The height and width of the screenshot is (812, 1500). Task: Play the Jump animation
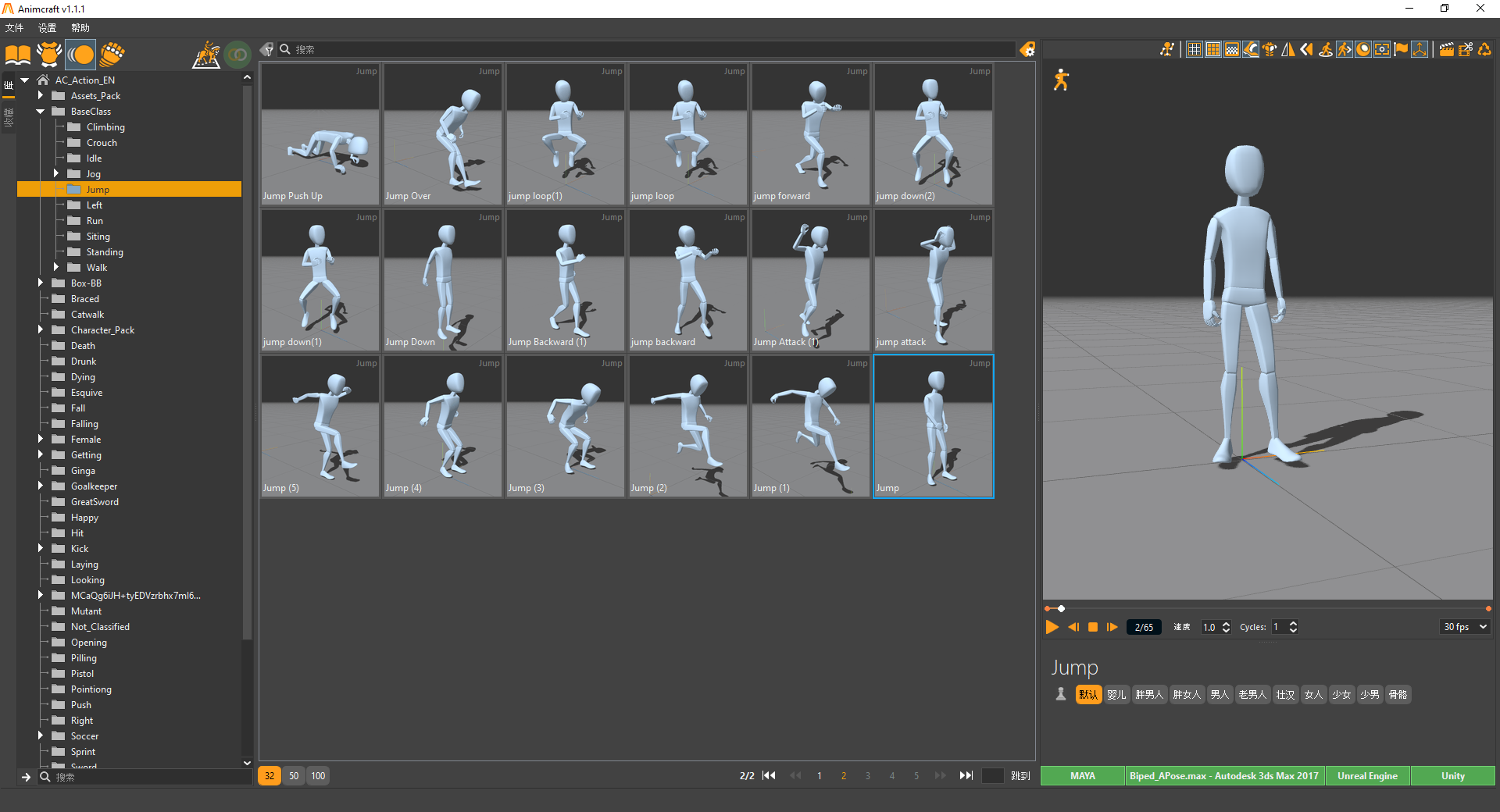click(x=1052, y=627)
